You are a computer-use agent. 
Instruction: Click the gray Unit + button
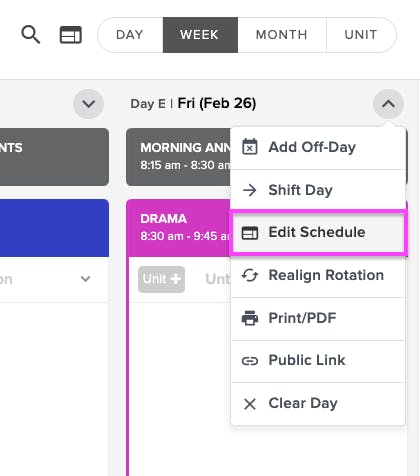click(162, 279)
